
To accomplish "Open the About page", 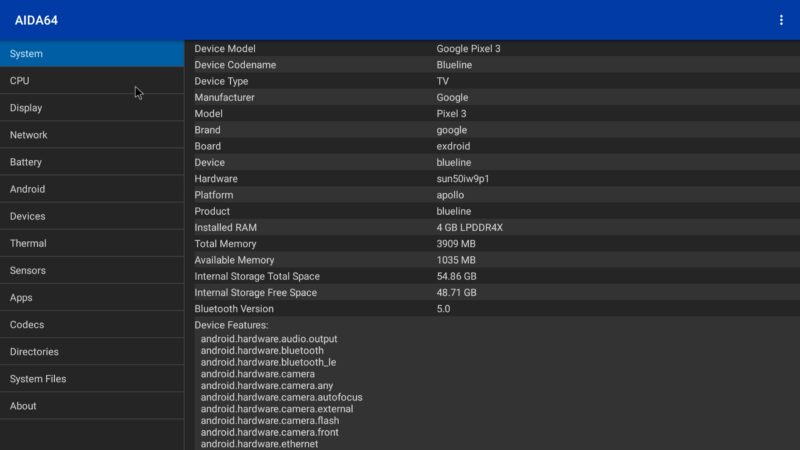I will point(92,405).
